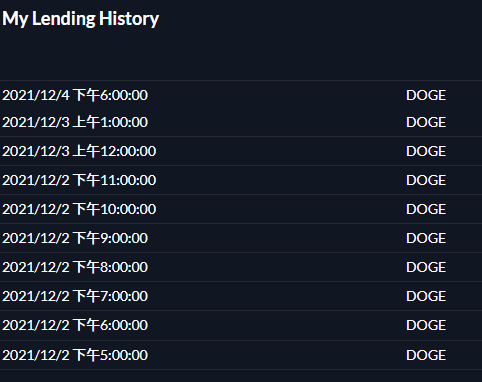This screenshot has width=482, height=382.
Task: Select the 2021/12/4 下午6:00:00 timestamp
Action: [75, 95]
